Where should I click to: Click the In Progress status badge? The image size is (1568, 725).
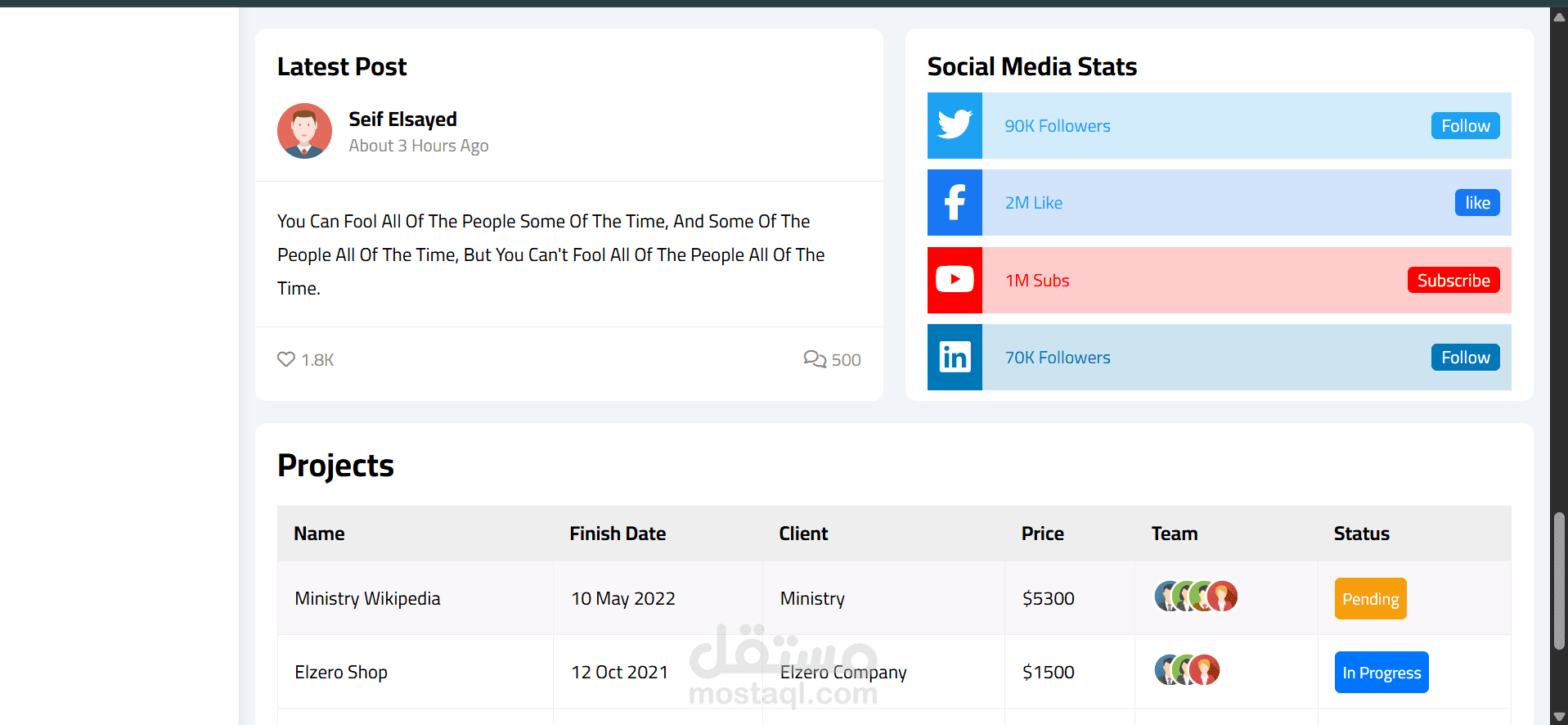1382,672
